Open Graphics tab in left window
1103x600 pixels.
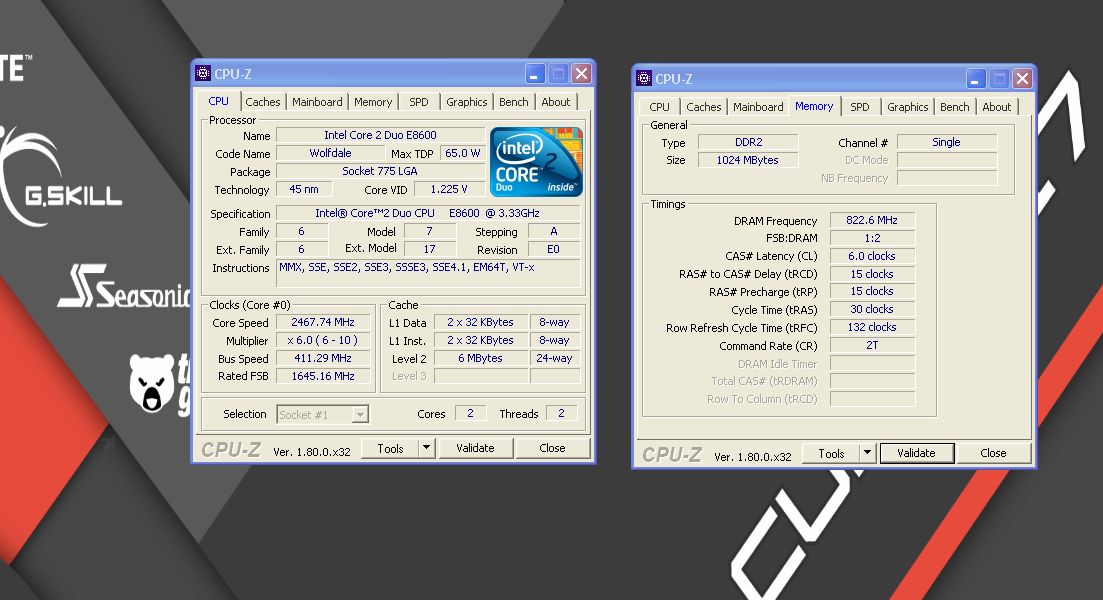tap(466, 102)
